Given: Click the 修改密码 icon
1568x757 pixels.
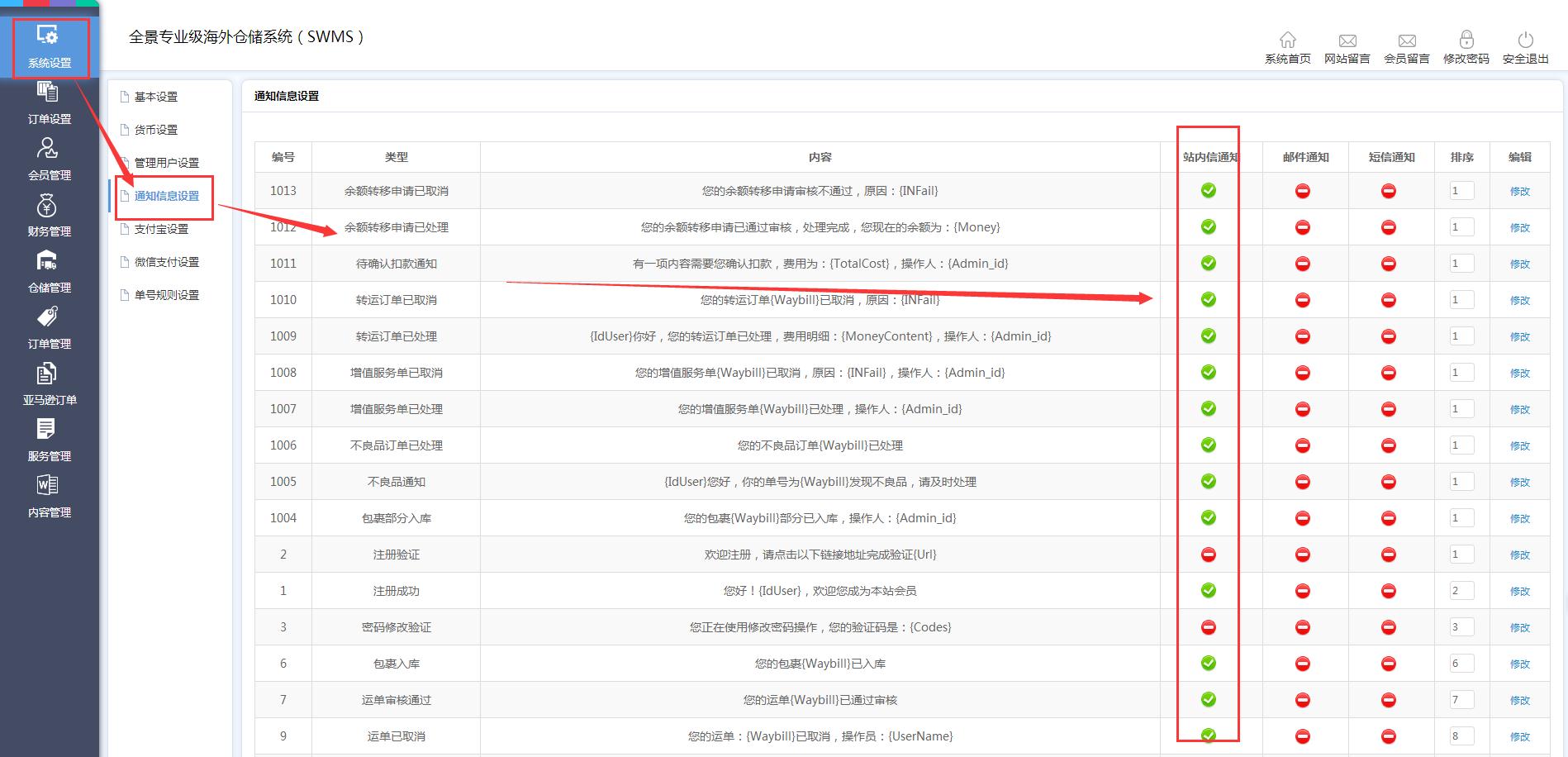Looking at the screenshot, I should (1466, 46).
